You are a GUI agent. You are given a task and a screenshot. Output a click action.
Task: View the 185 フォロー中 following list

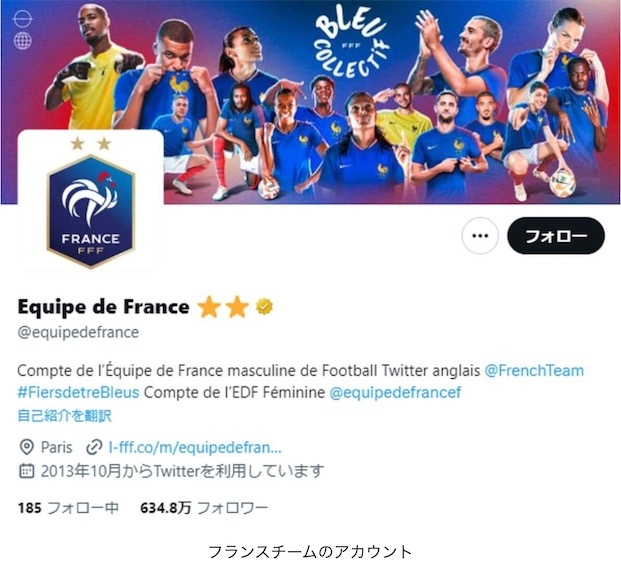(x=68, y=508)
